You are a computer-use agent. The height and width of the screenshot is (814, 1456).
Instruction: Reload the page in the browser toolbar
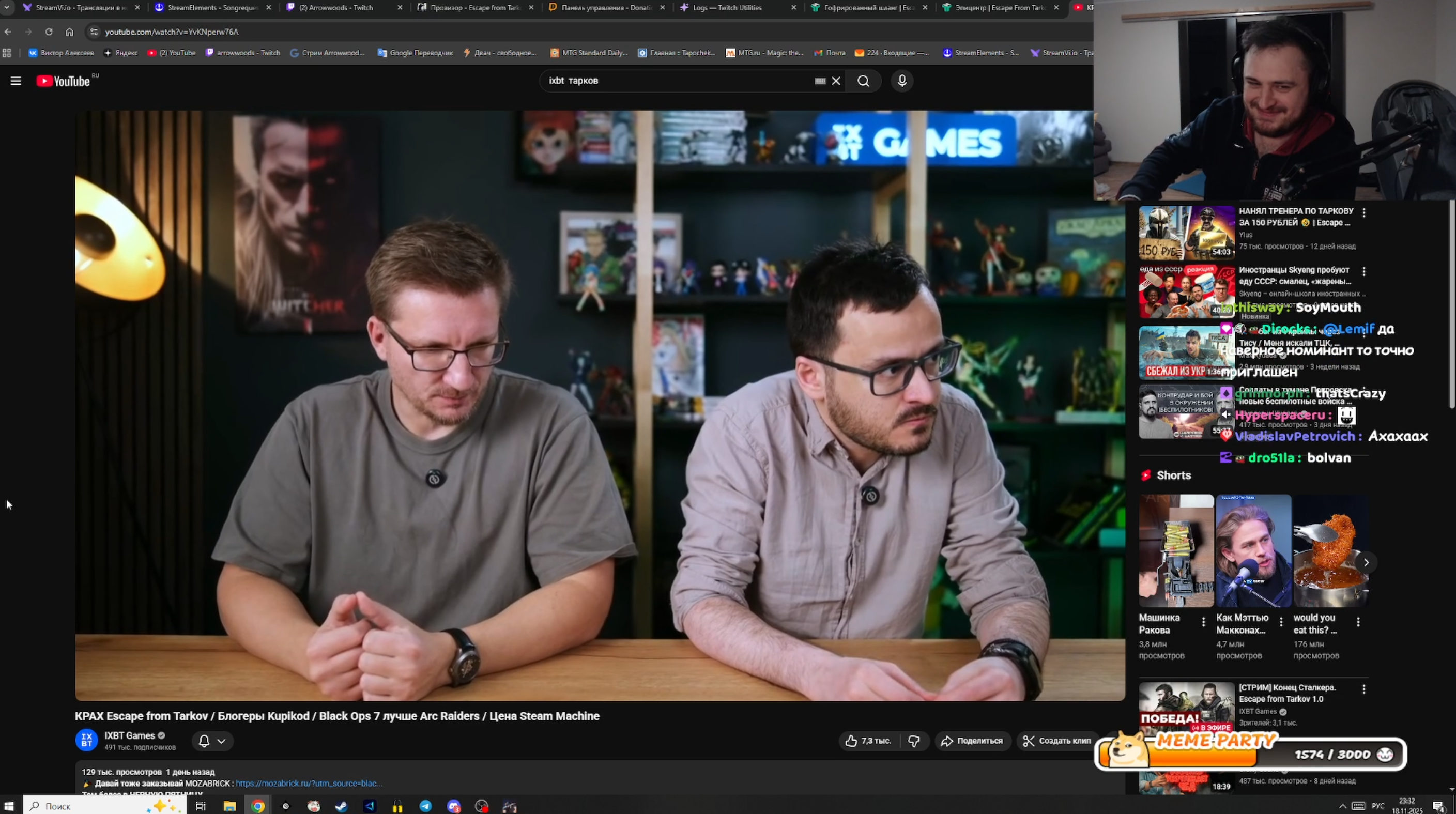[x=49, y=32]
